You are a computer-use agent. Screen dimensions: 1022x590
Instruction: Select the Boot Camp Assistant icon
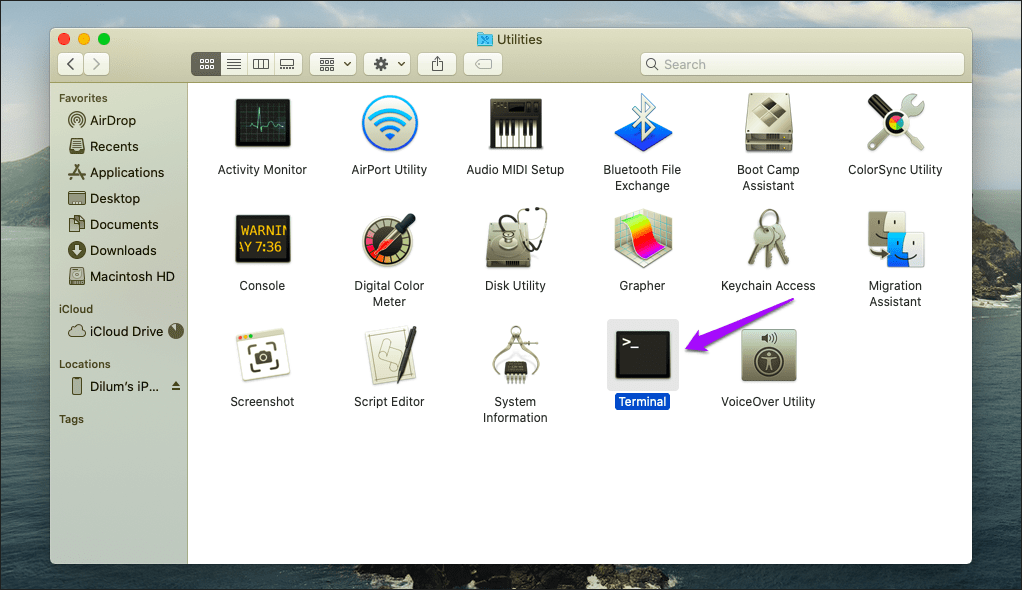(x=768, y=124)
